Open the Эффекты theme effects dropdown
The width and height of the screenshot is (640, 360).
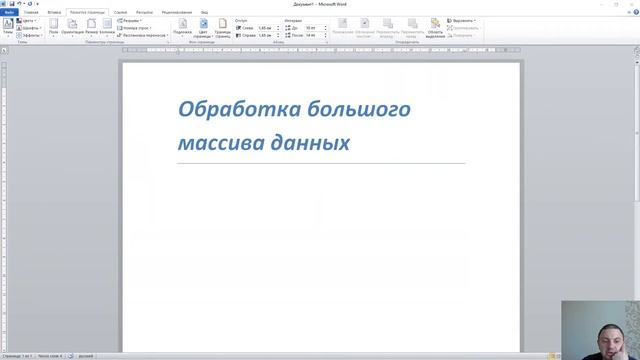(x=29, y=36)
